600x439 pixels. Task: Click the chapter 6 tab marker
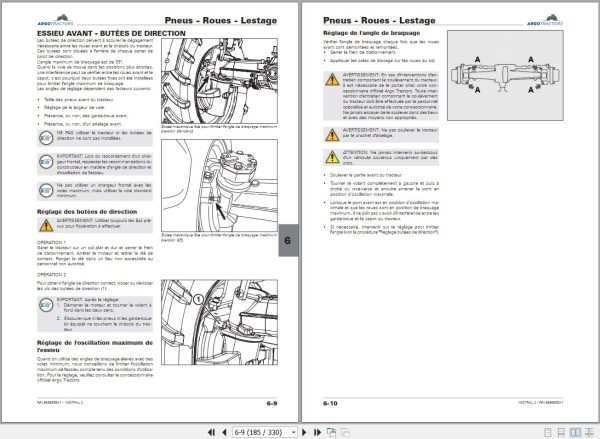[288, 240]
